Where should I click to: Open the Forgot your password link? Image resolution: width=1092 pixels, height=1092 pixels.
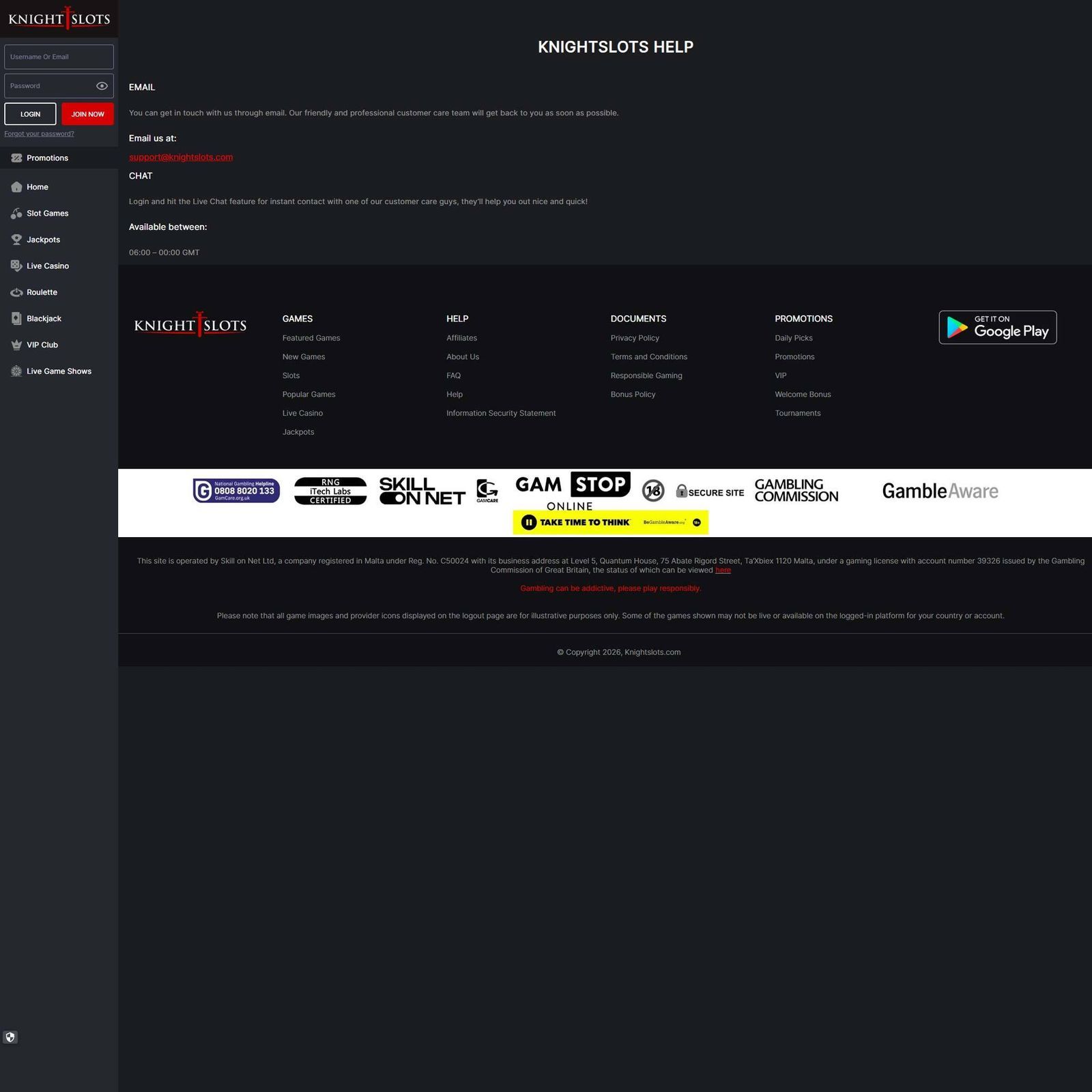pos(39,134)
